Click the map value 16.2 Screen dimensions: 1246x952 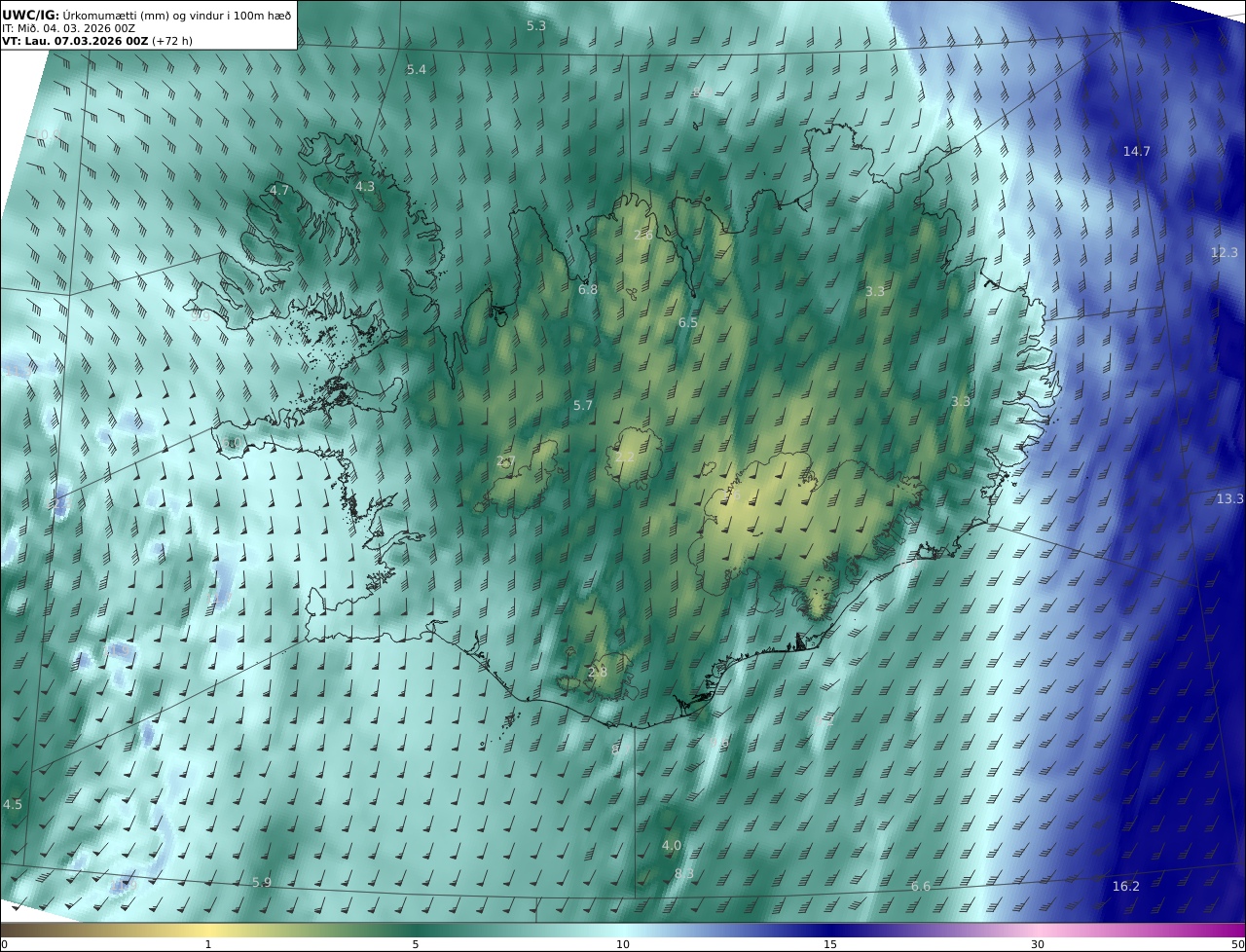point(1125,887)
